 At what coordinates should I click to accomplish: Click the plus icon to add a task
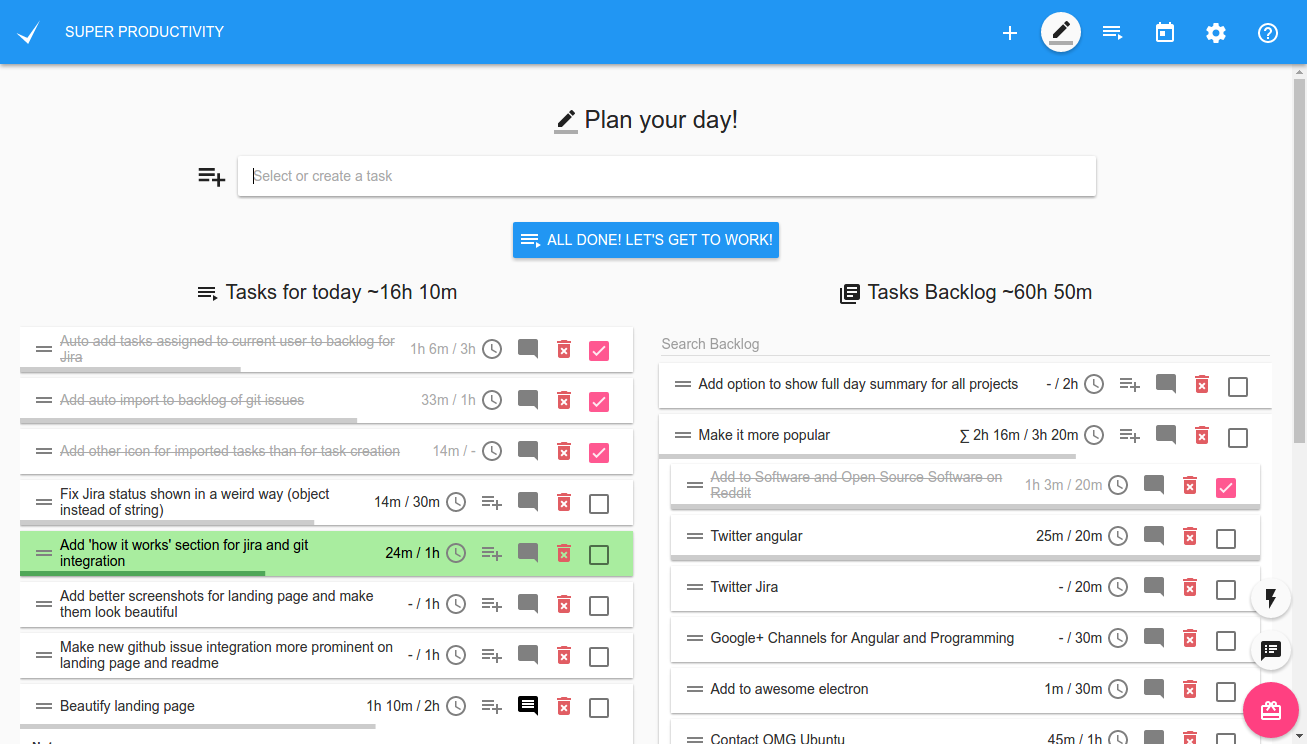click(x=1010, y=33)
